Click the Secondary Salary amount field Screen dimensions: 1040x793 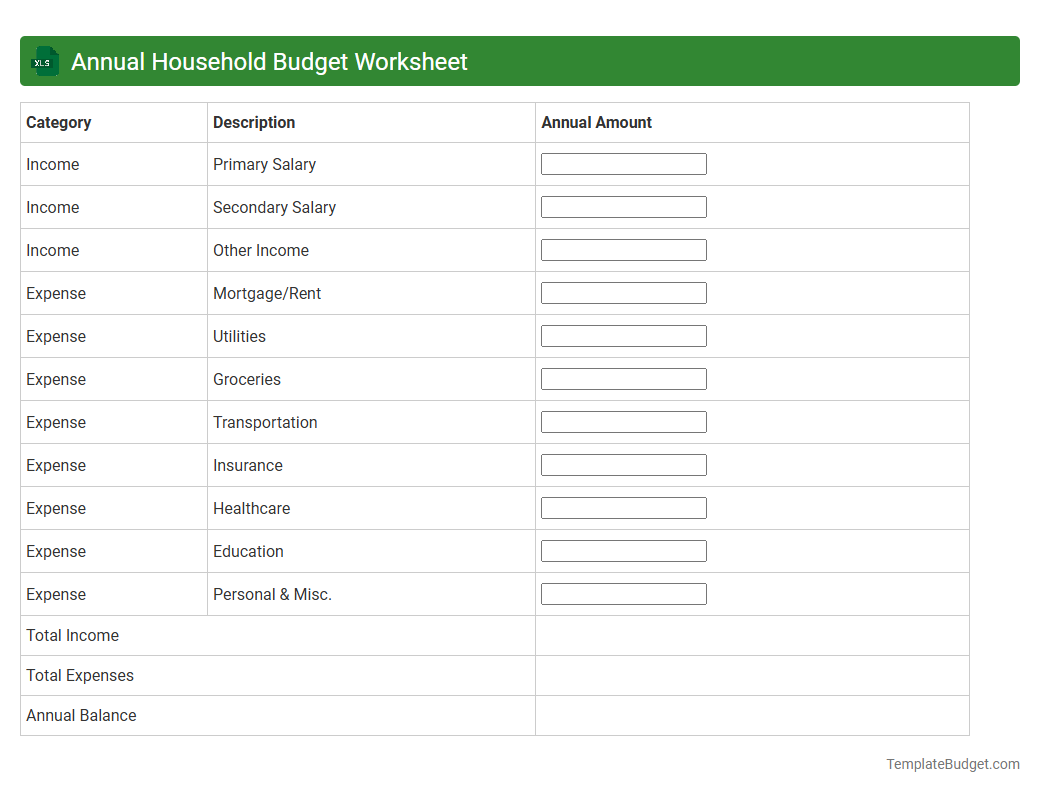coord(623,206)
